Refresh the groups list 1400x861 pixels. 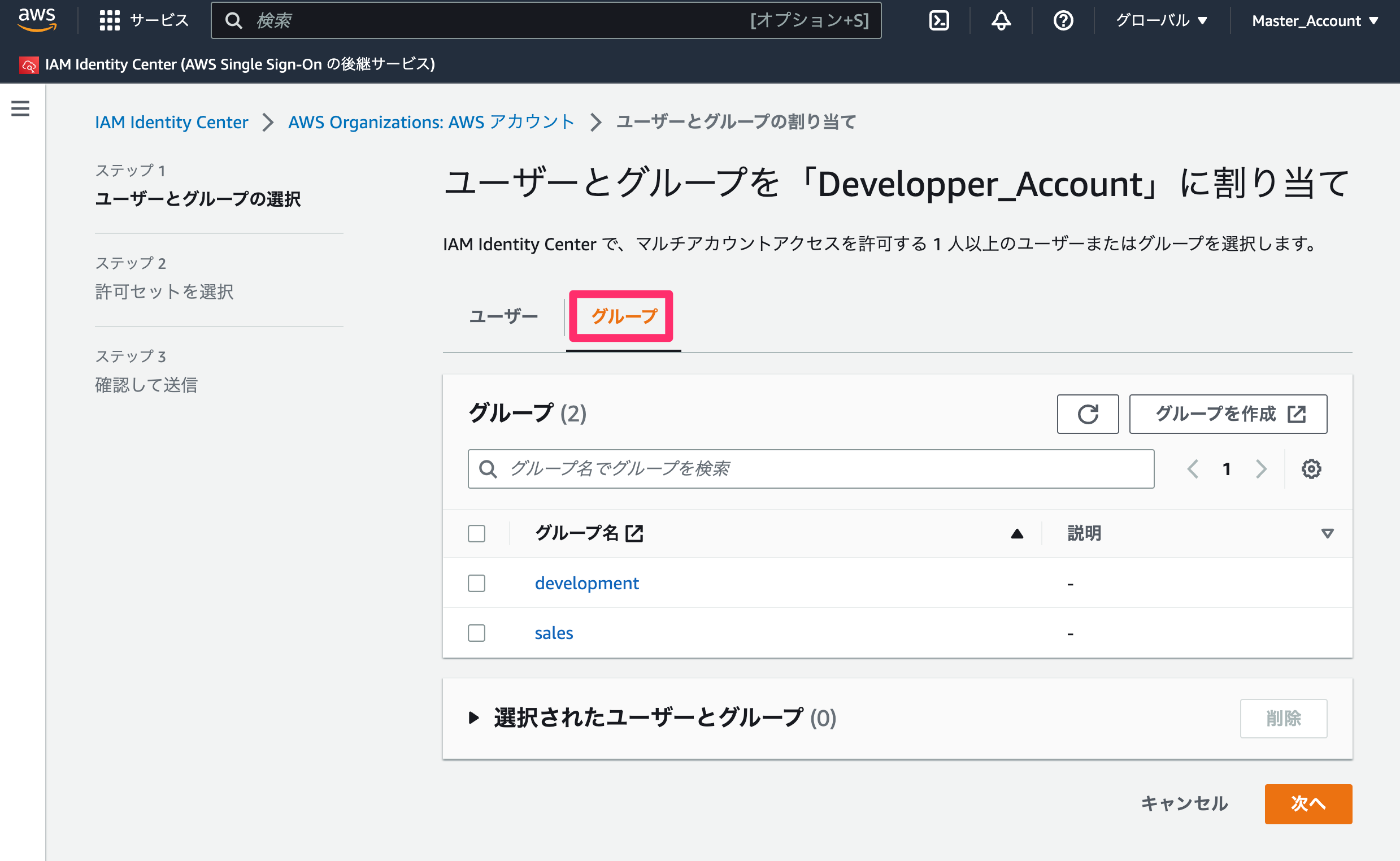tap(1088, 414)
